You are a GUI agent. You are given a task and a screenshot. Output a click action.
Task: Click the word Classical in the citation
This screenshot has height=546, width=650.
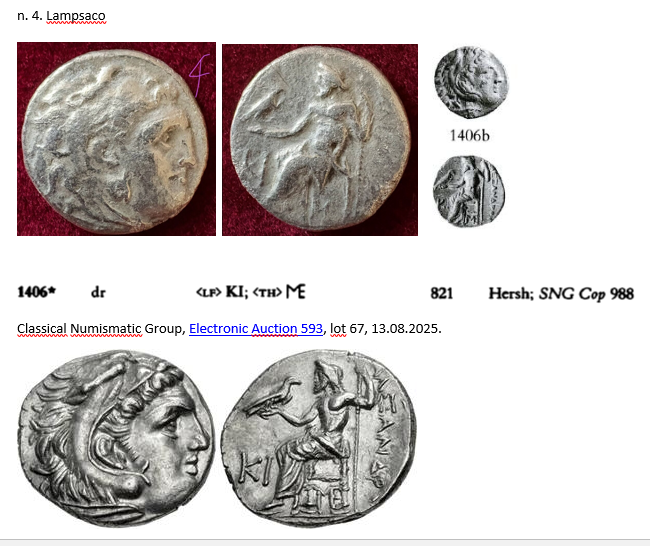tap(41, 328)
